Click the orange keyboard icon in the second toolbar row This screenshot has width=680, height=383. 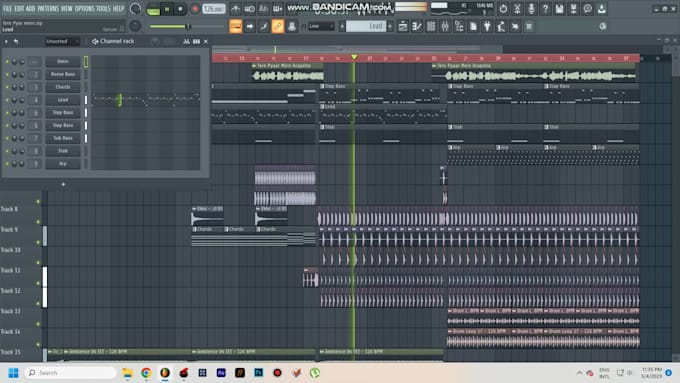click(x=235, y=26)
